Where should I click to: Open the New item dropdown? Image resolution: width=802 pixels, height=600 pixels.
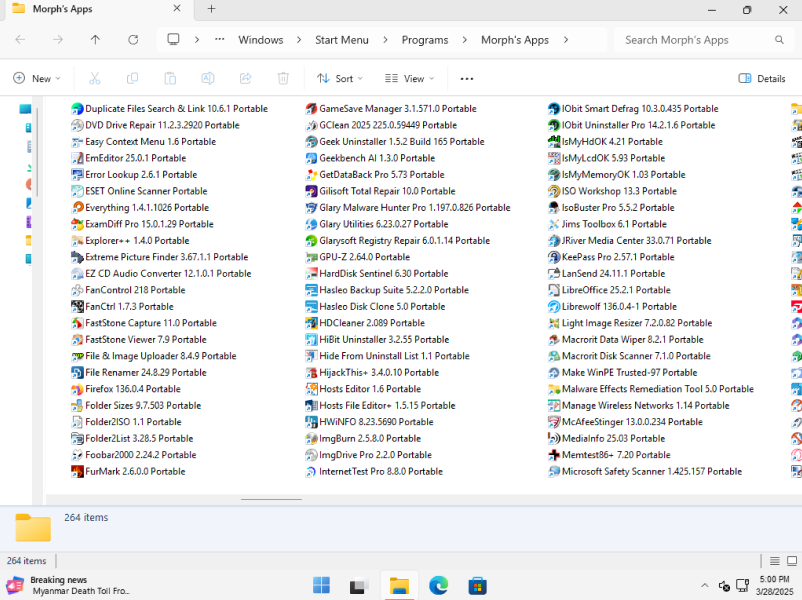tap(37, 78)
